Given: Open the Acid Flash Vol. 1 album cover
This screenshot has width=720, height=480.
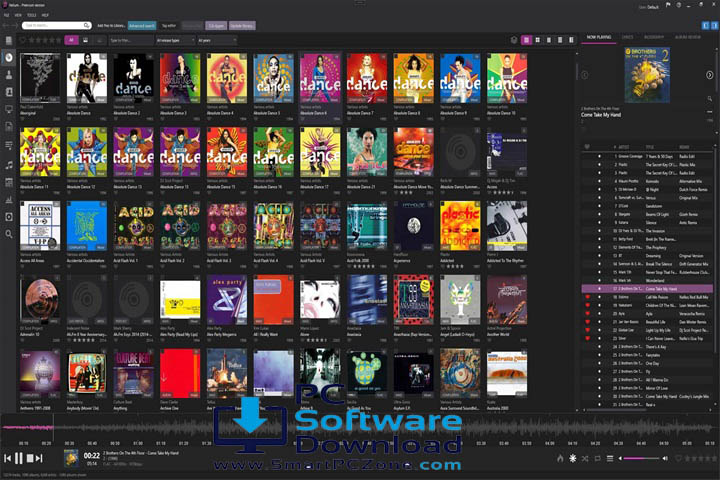Looking at the screenshot, I should pyautogui.click(x=134, y=225).
